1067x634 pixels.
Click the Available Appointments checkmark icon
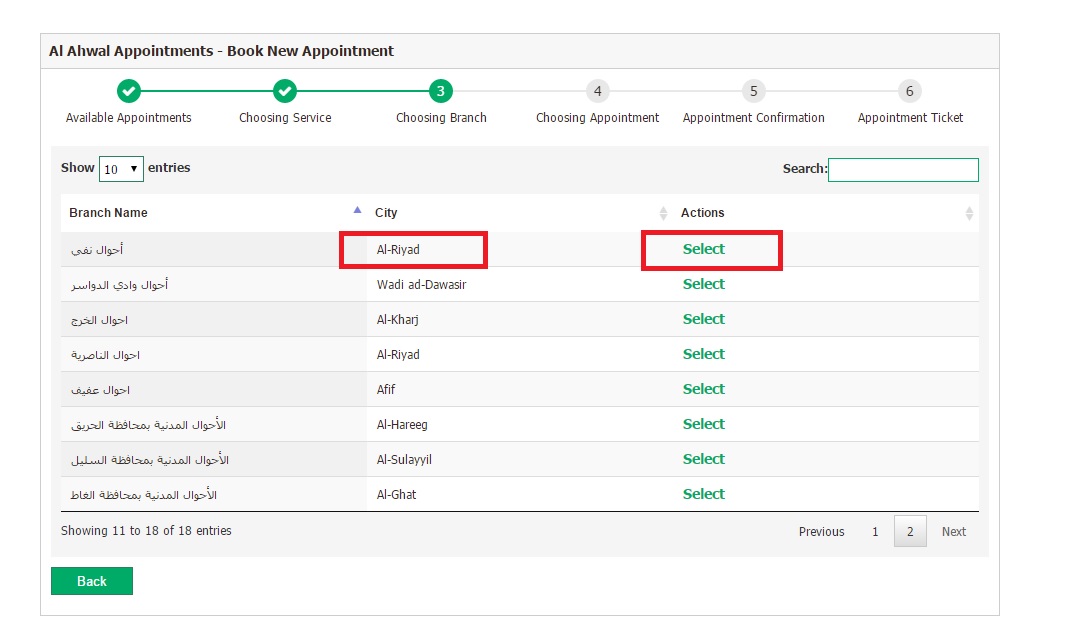pyautogui.click(x=128, y=90)
